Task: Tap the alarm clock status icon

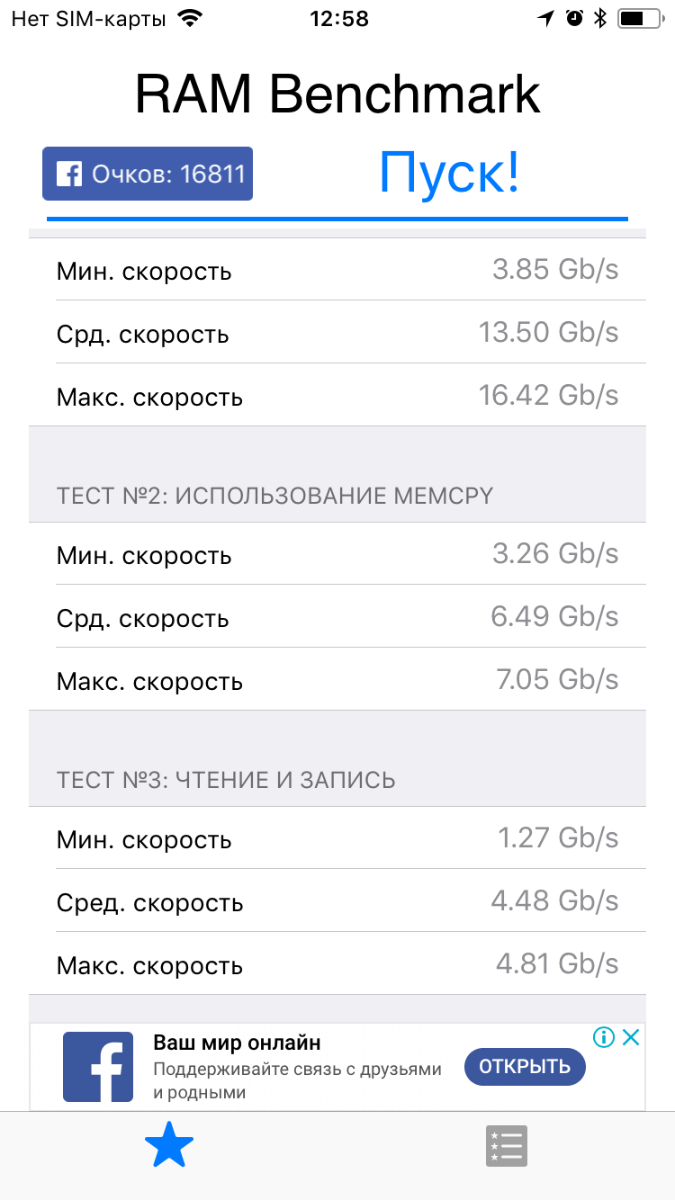Action: [x=574, y=18]
